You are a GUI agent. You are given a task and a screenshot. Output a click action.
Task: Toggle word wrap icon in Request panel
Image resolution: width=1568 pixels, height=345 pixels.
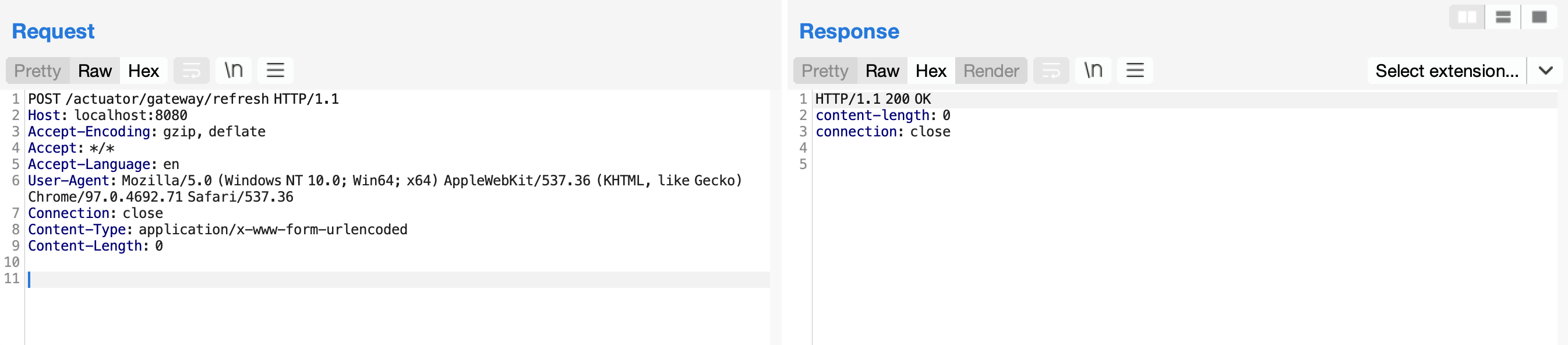coord(191,71)
